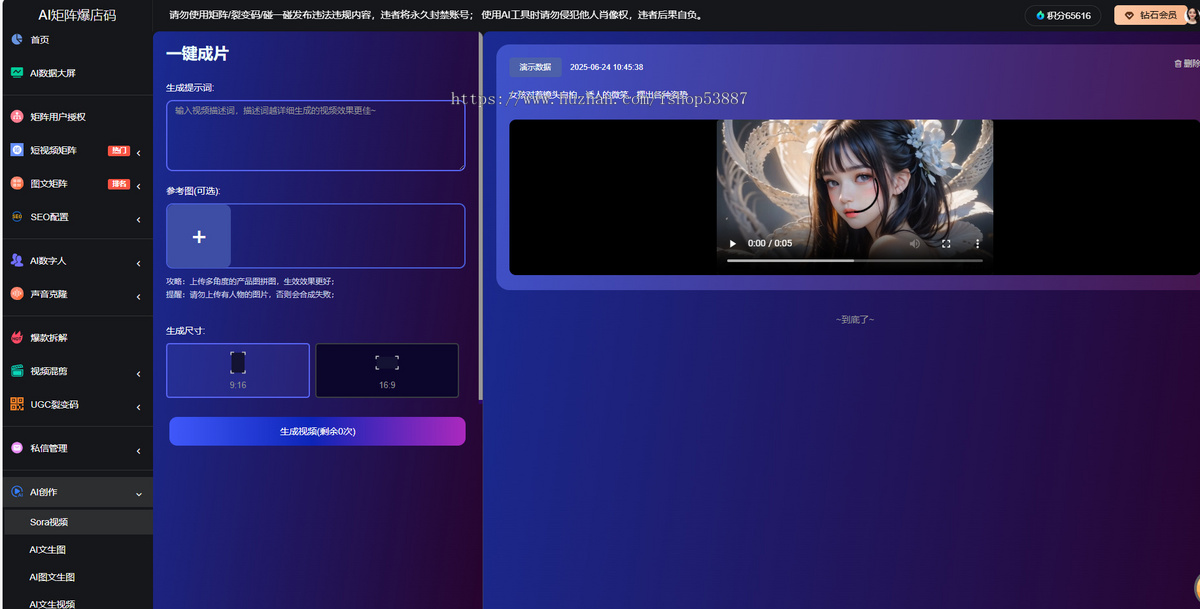Go to 首页 menu label
Image resolution: width=1200 pixels, height=609 pixels.
(x=40, y=39)
